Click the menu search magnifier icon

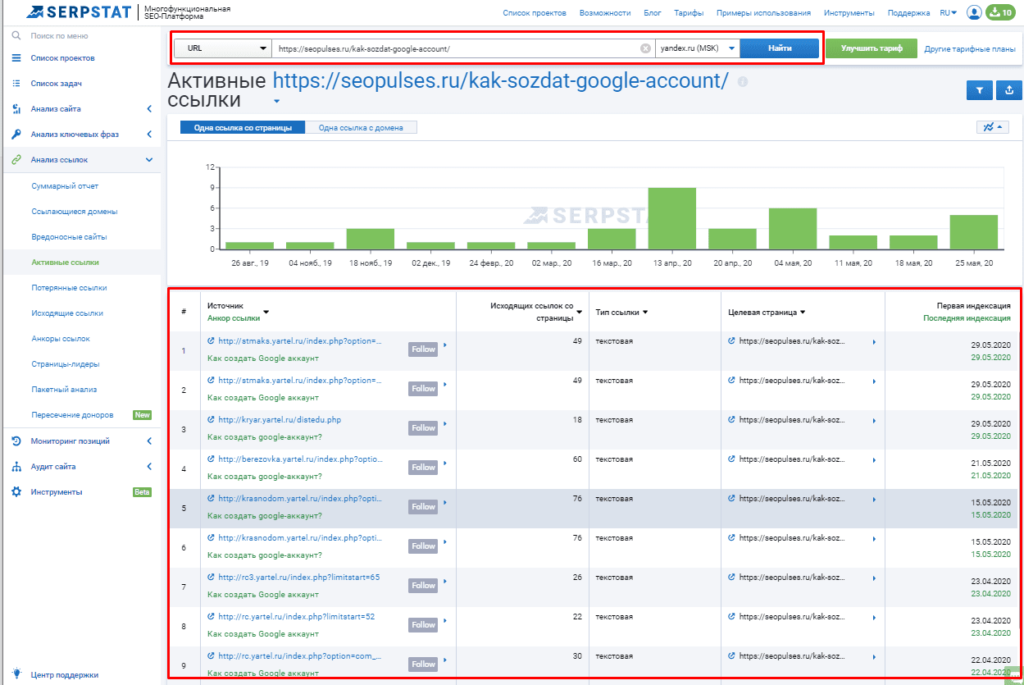coord(16,36)
